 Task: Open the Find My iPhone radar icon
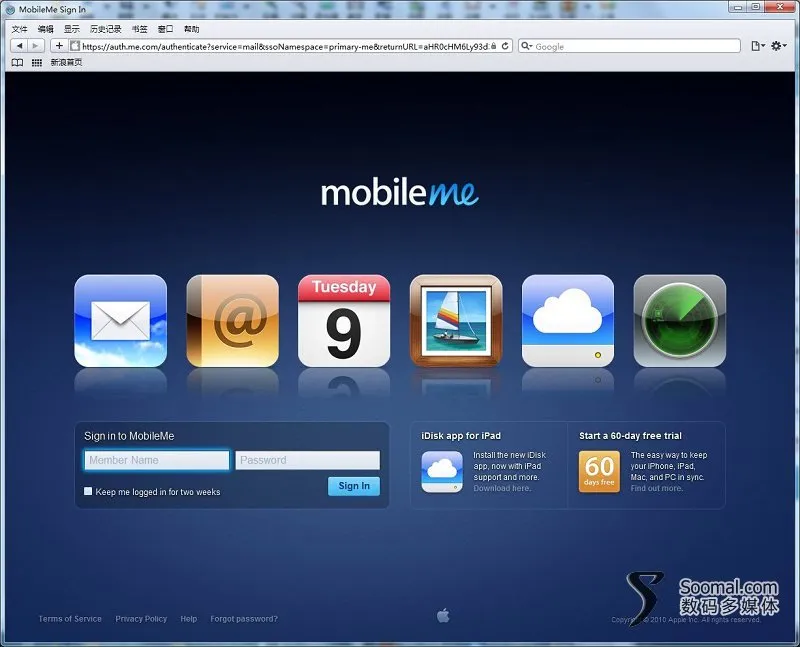pos(680,320)
